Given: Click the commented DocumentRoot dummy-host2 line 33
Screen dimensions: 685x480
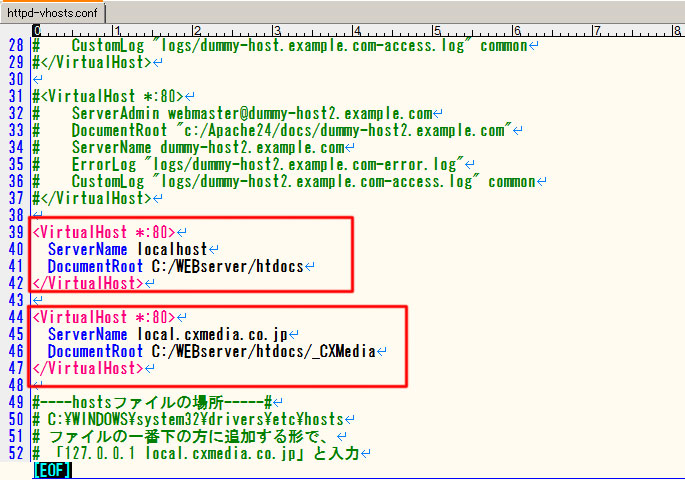Looking at the screenshot, I should pos(292,130).
